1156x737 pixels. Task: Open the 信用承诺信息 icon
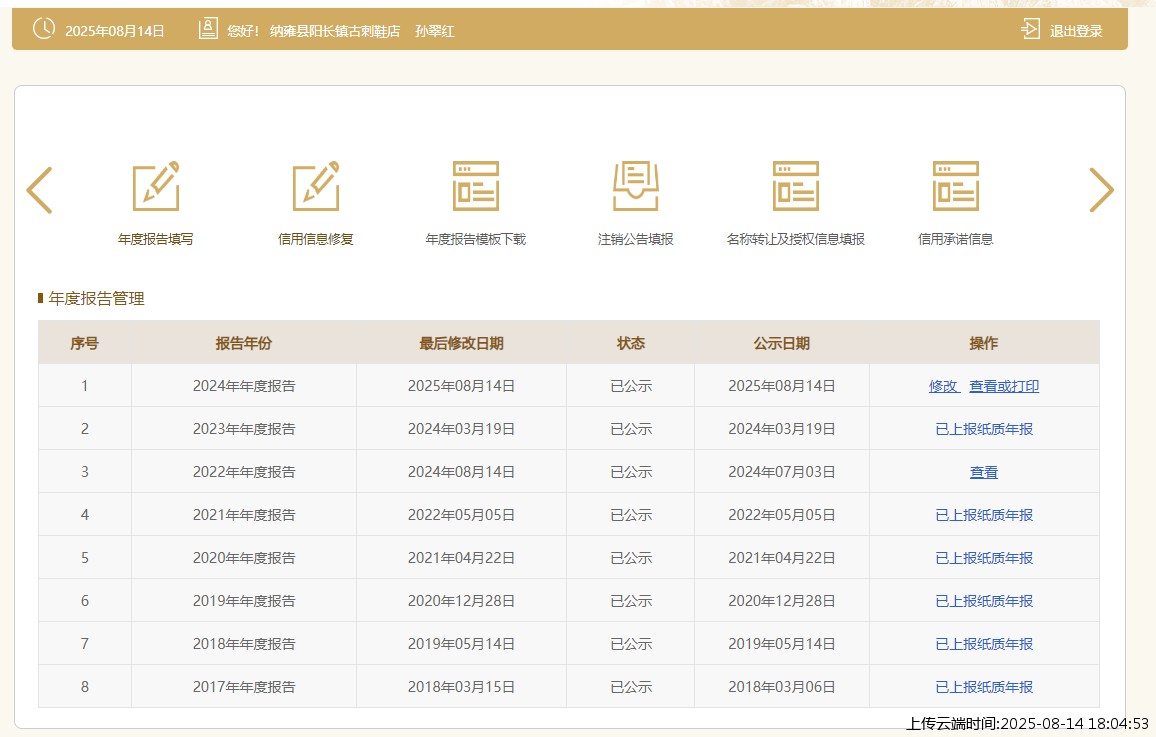955,186
